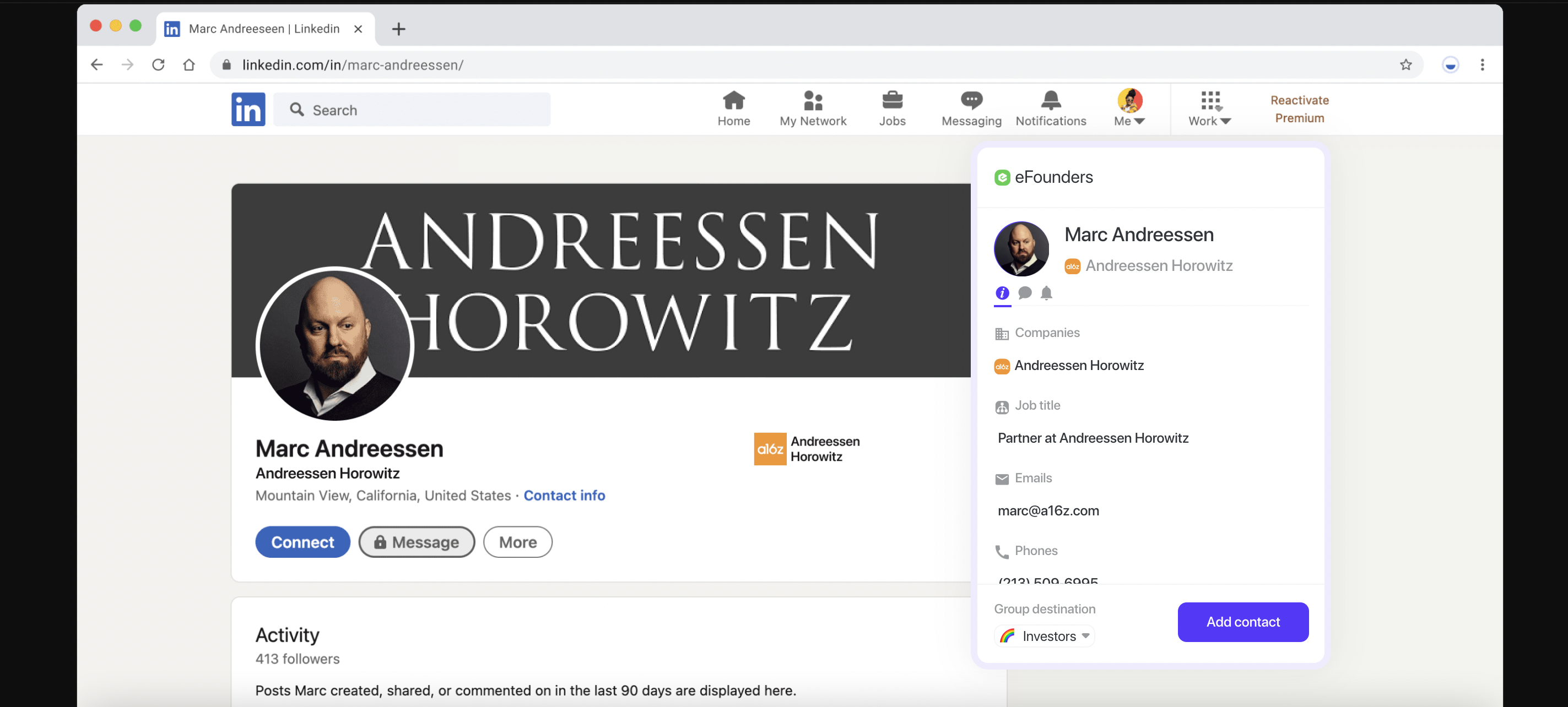Click the Connect button
Viewport: 1568px width, 707px height.
(x=302, y=541)
